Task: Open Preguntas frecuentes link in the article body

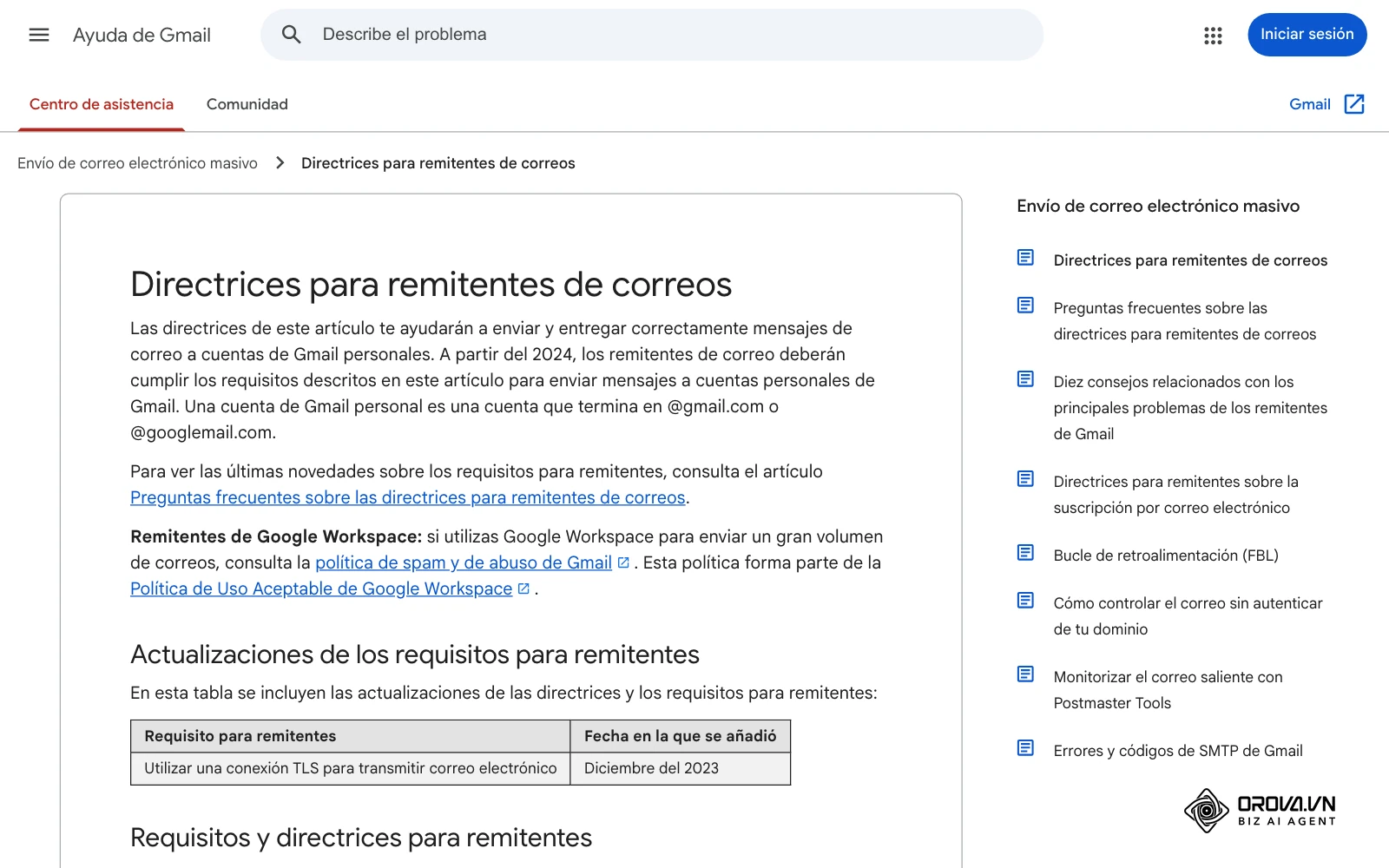Action: (408, 497)
